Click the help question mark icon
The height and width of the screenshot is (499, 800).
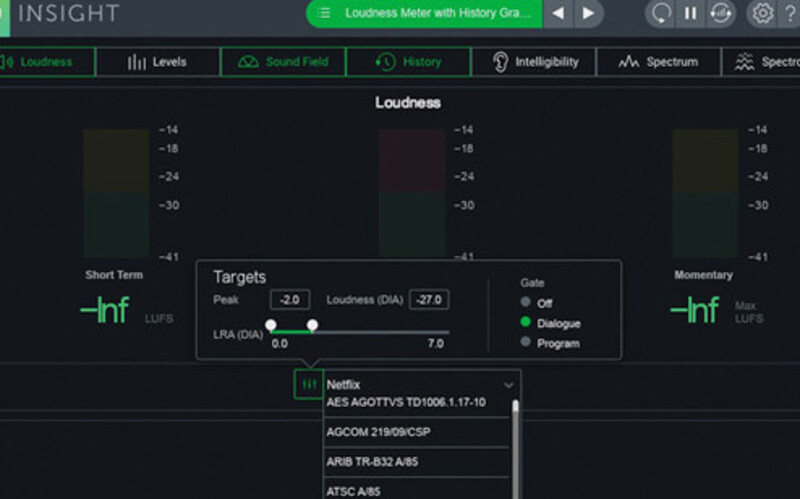coord(792,14)
